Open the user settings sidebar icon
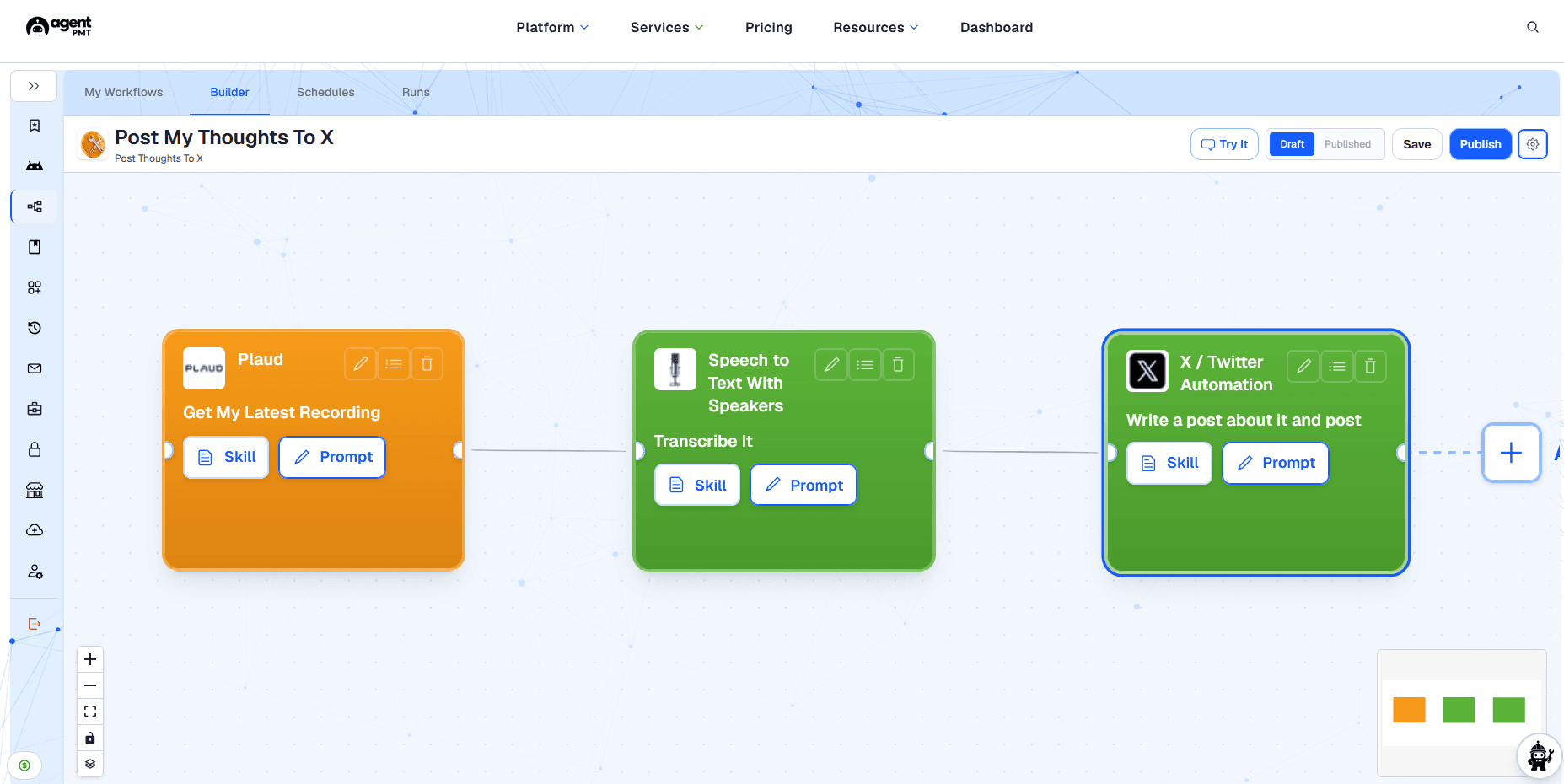 coord(35,571)
